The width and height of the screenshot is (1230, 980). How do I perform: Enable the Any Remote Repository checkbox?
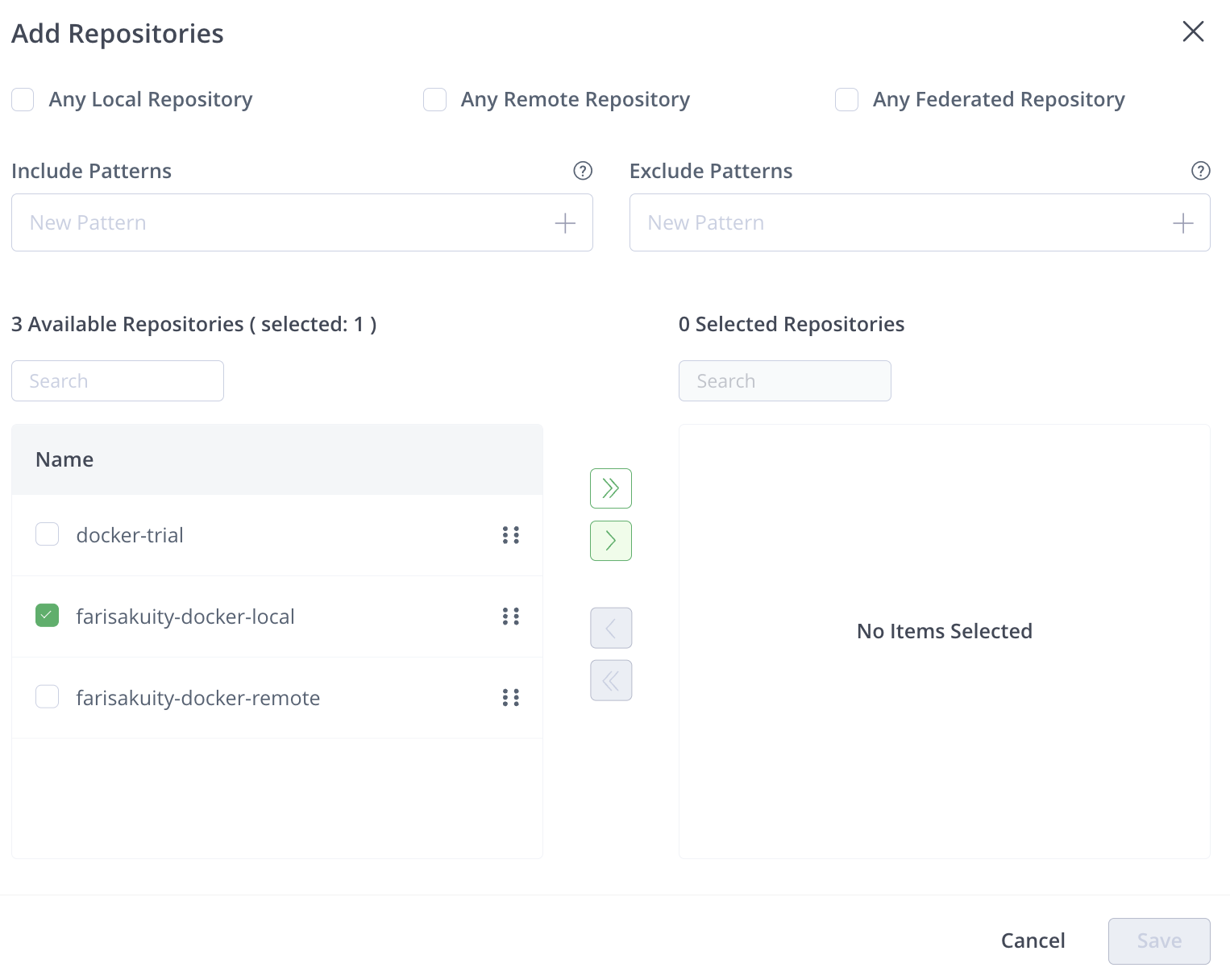(435, 99)
